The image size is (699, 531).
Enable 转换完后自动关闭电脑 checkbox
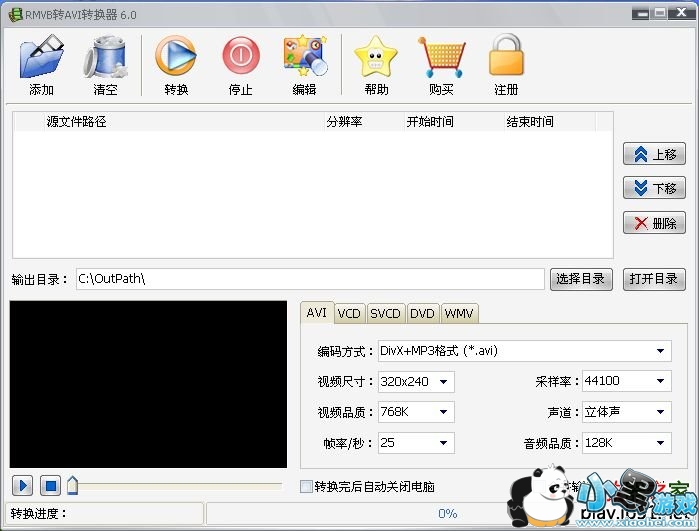306,486
